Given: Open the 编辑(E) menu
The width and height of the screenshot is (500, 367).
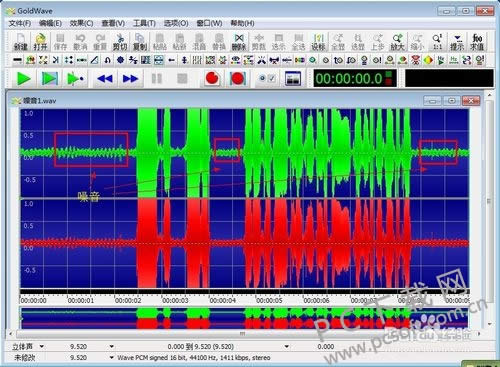Looking at the screenshot, I should [x=50, y=23].
